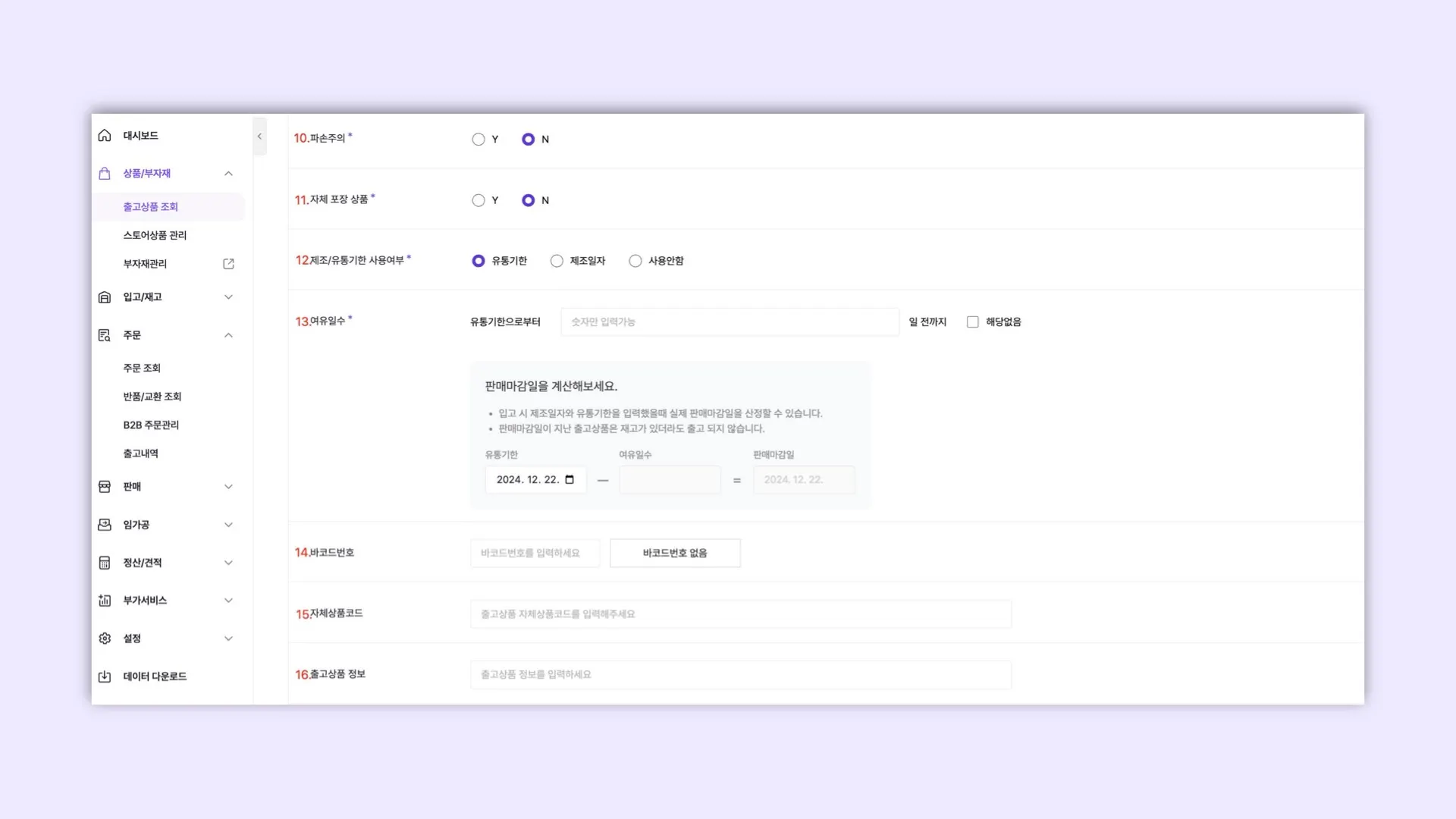
Task: Select Y for 파손주의
Action: pyautogui.click(x=479, y=140)
